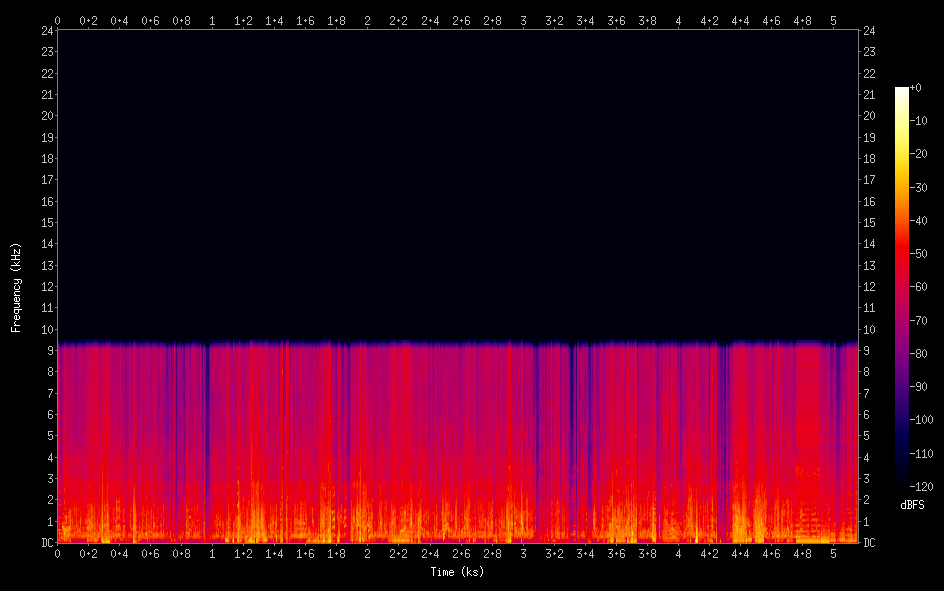Viewport: 944px width, 591px height.
Task: Click the "Time (ks)" axis title
Action: click(457, 572)
